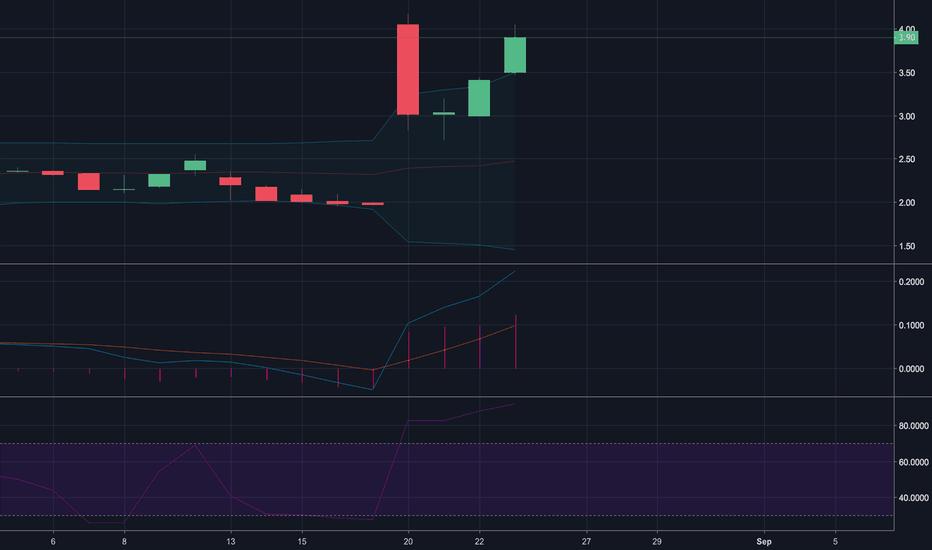The image size is (932, 550).
Task: Click the 60.0000 RSI axis label
Action: [x=913, y=462]
